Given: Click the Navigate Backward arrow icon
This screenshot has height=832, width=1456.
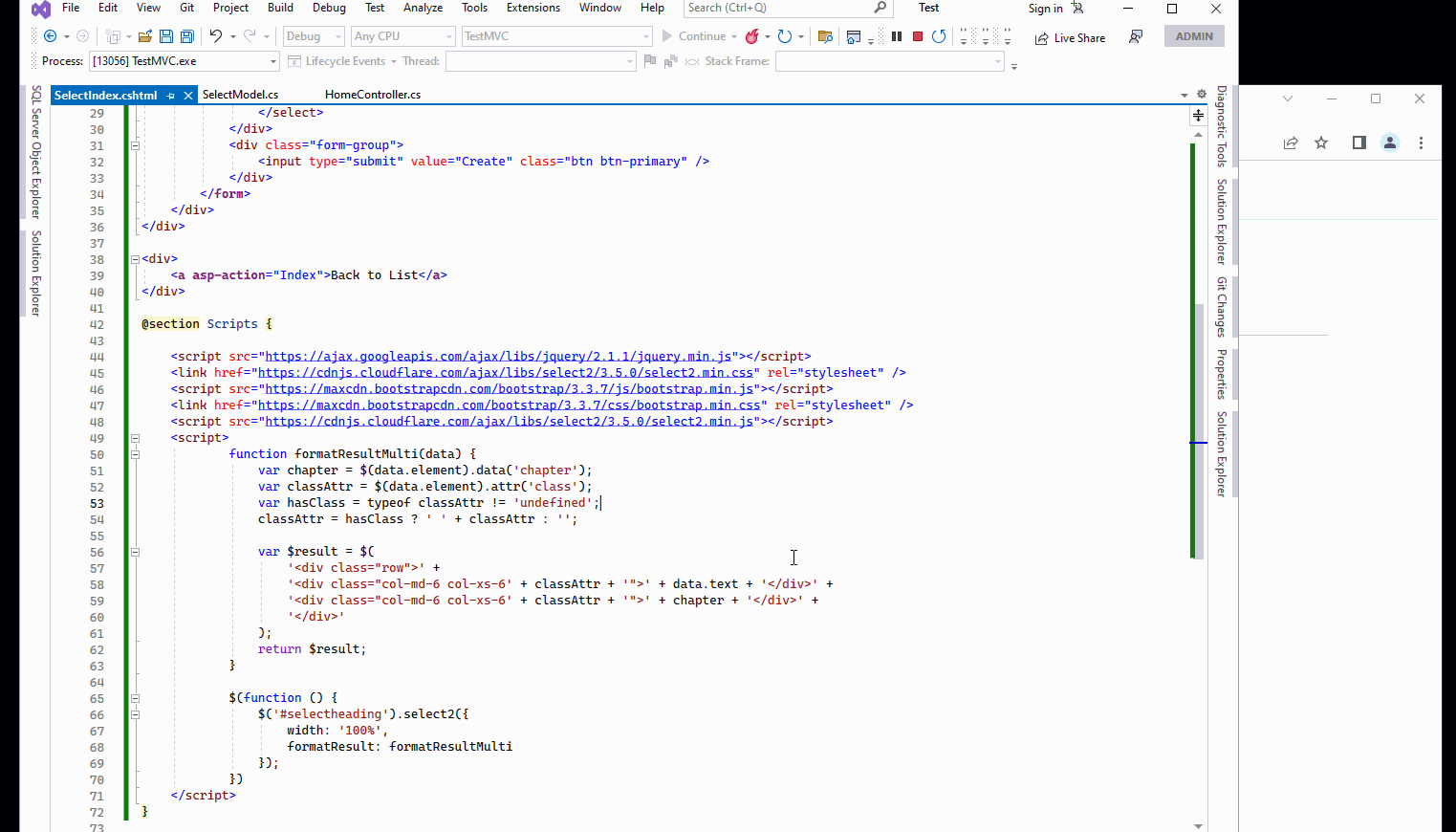Looking at the screenshot, I should point(50,36).
